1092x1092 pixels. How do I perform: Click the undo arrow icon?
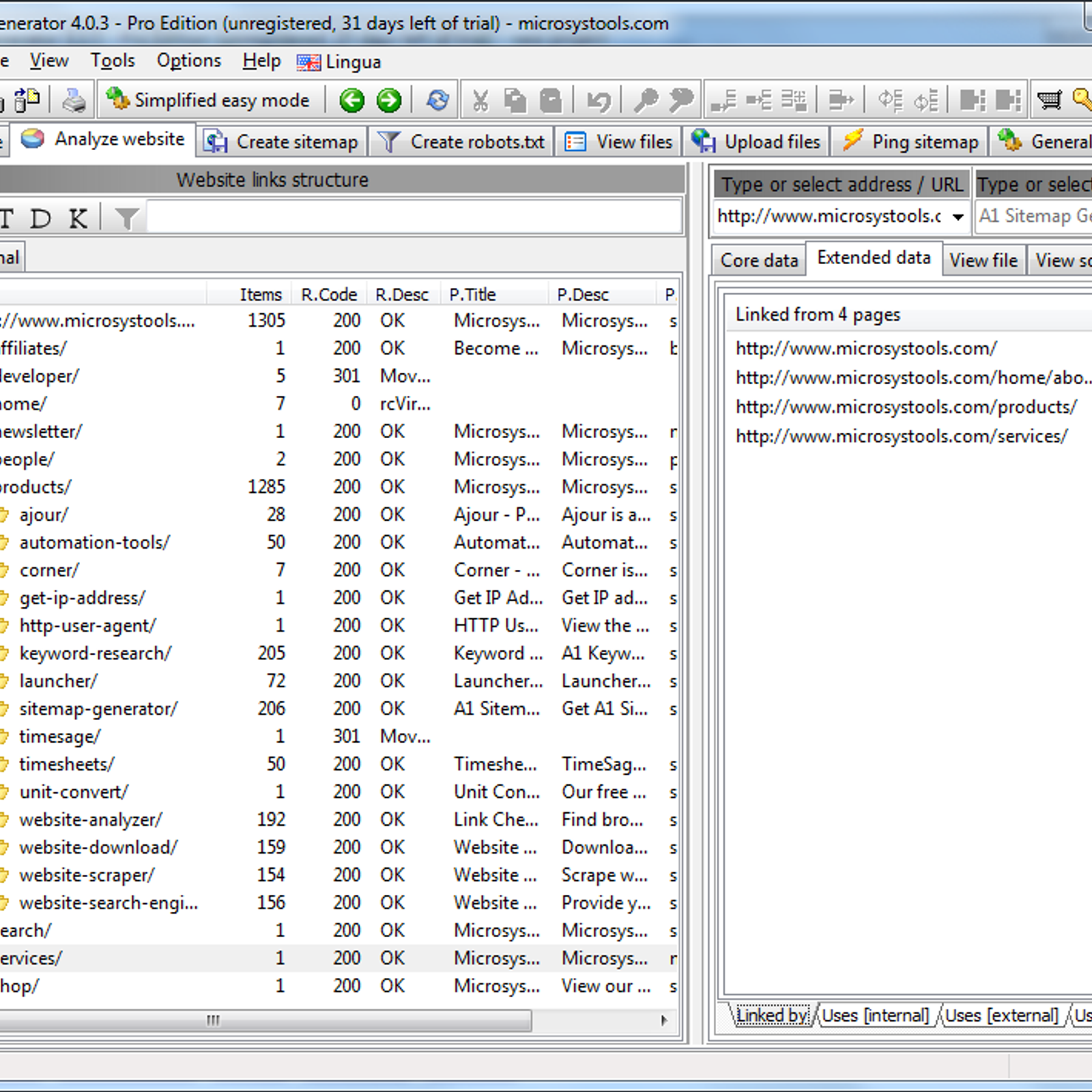tap(599, 101)
